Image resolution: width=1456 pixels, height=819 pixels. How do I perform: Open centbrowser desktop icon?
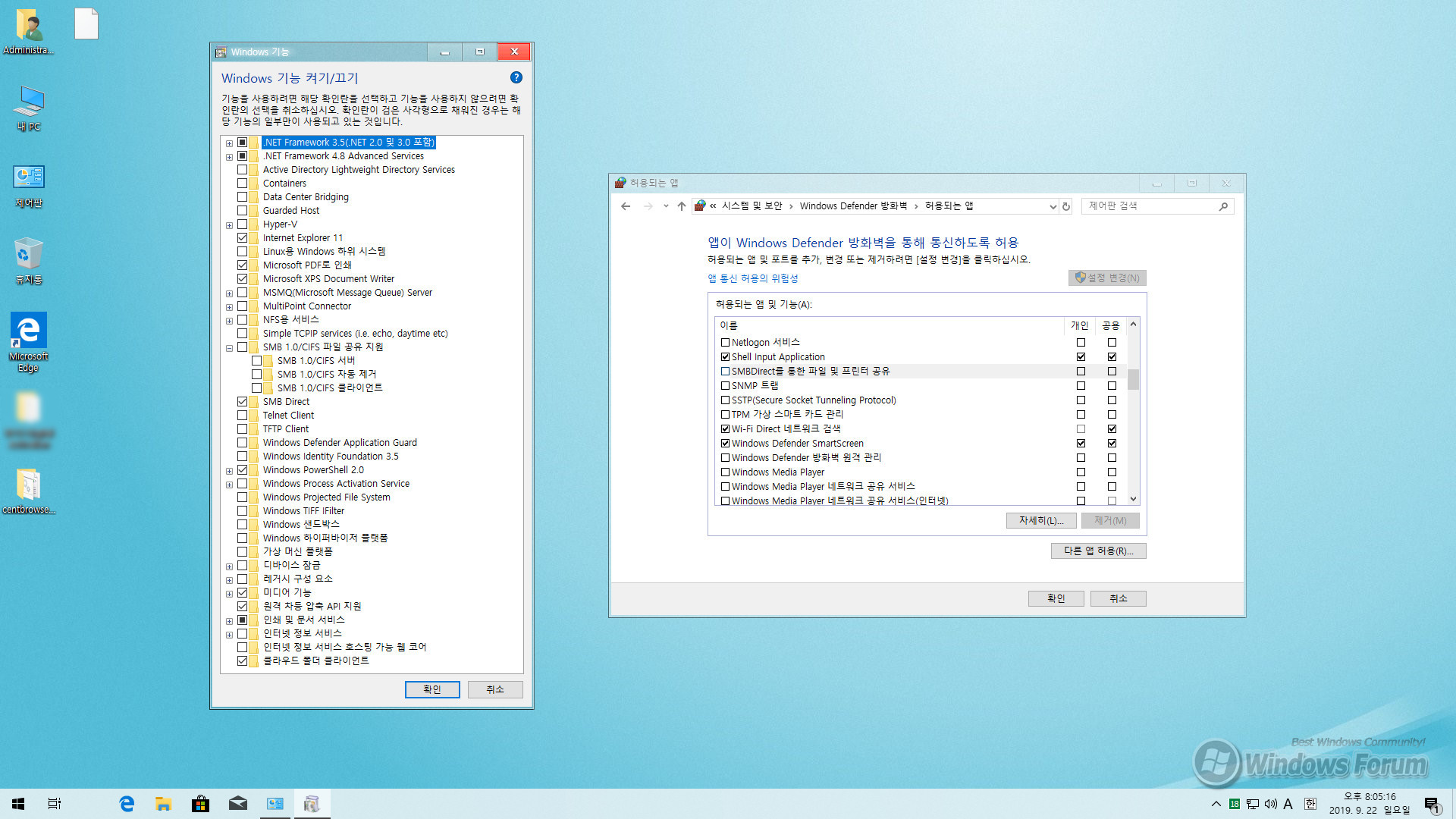[x=29, y=491]
